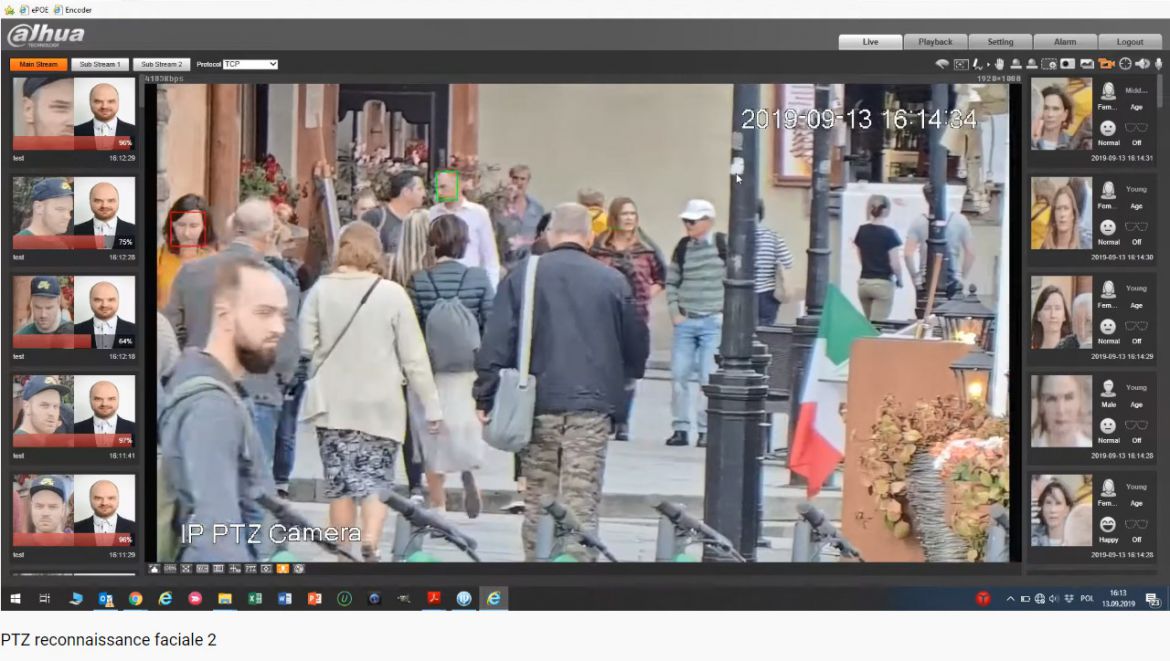The width and height of the screenshot is (1170, 661).
Task: Open face match thumbnail at 16:12:29
Action: 74,113
